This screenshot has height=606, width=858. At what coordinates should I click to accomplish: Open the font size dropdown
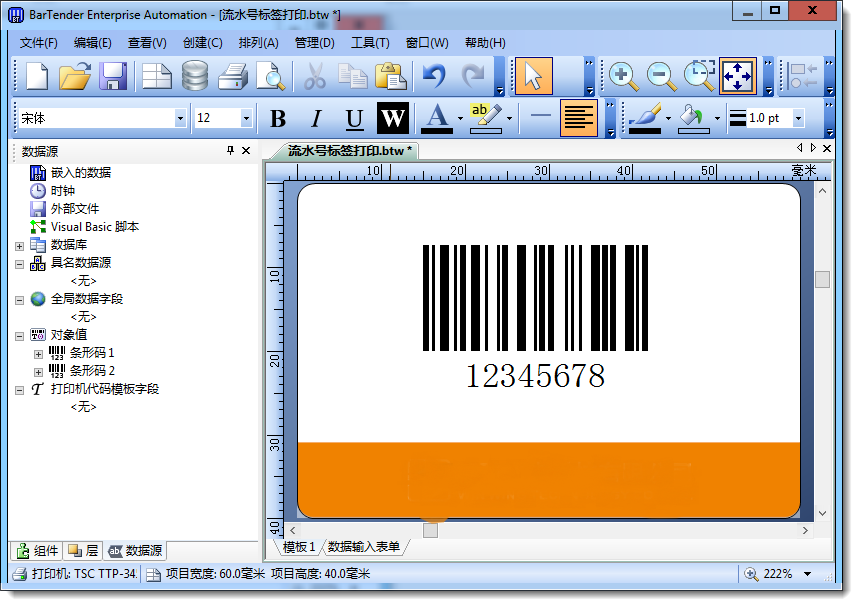(x=246, y=118)
